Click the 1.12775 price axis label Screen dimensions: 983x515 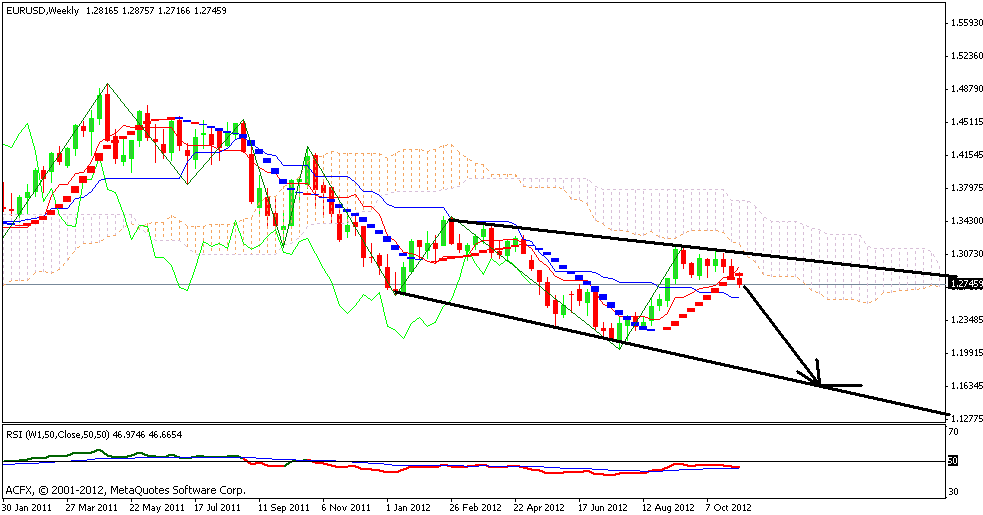[966, 418]
